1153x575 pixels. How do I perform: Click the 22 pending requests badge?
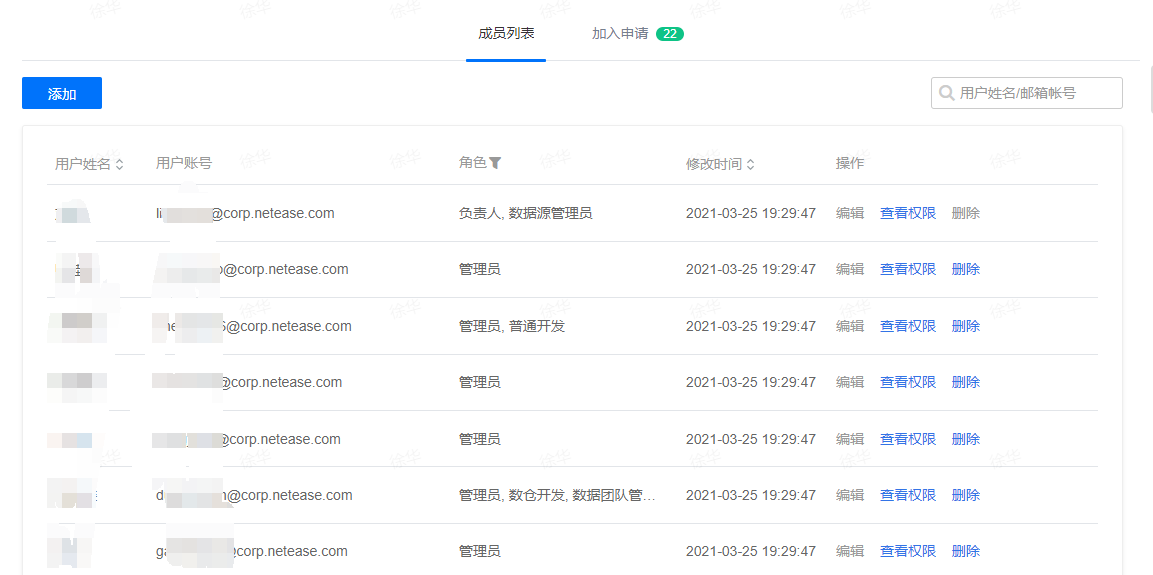pyautogui.click(x=669, y=34)
